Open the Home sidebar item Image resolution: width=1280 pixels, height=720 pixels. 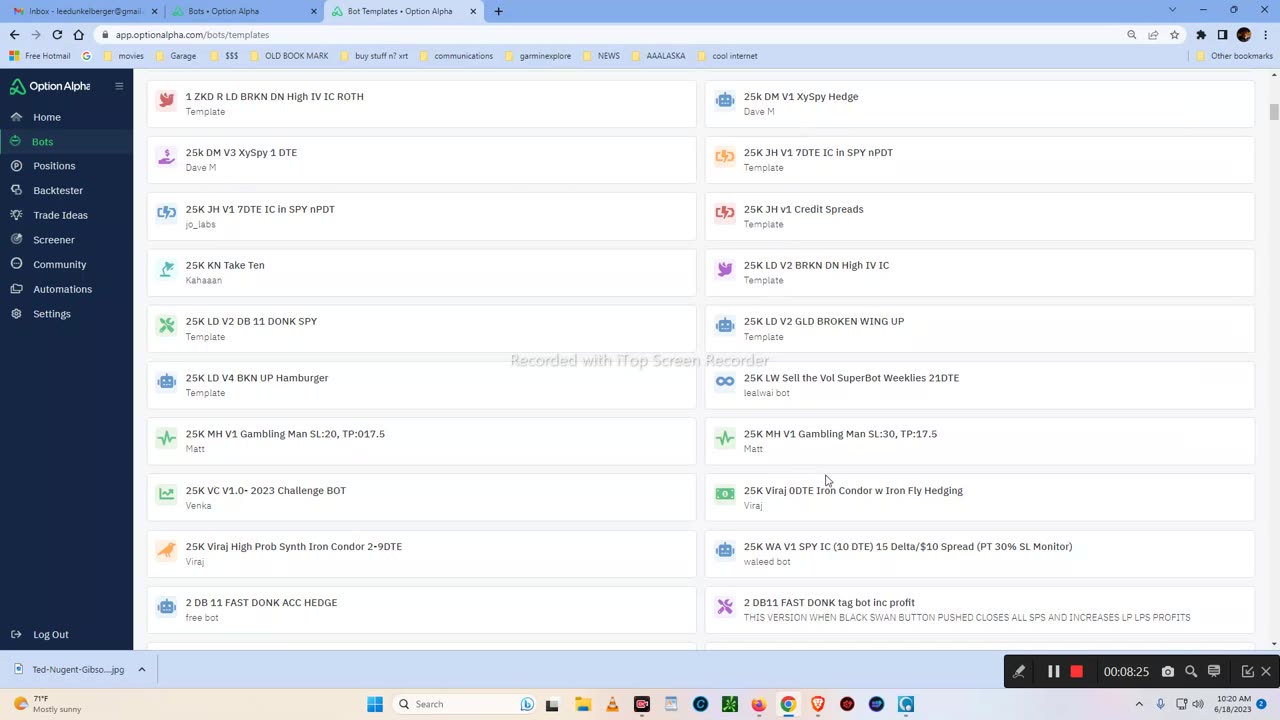click(47, 117)
